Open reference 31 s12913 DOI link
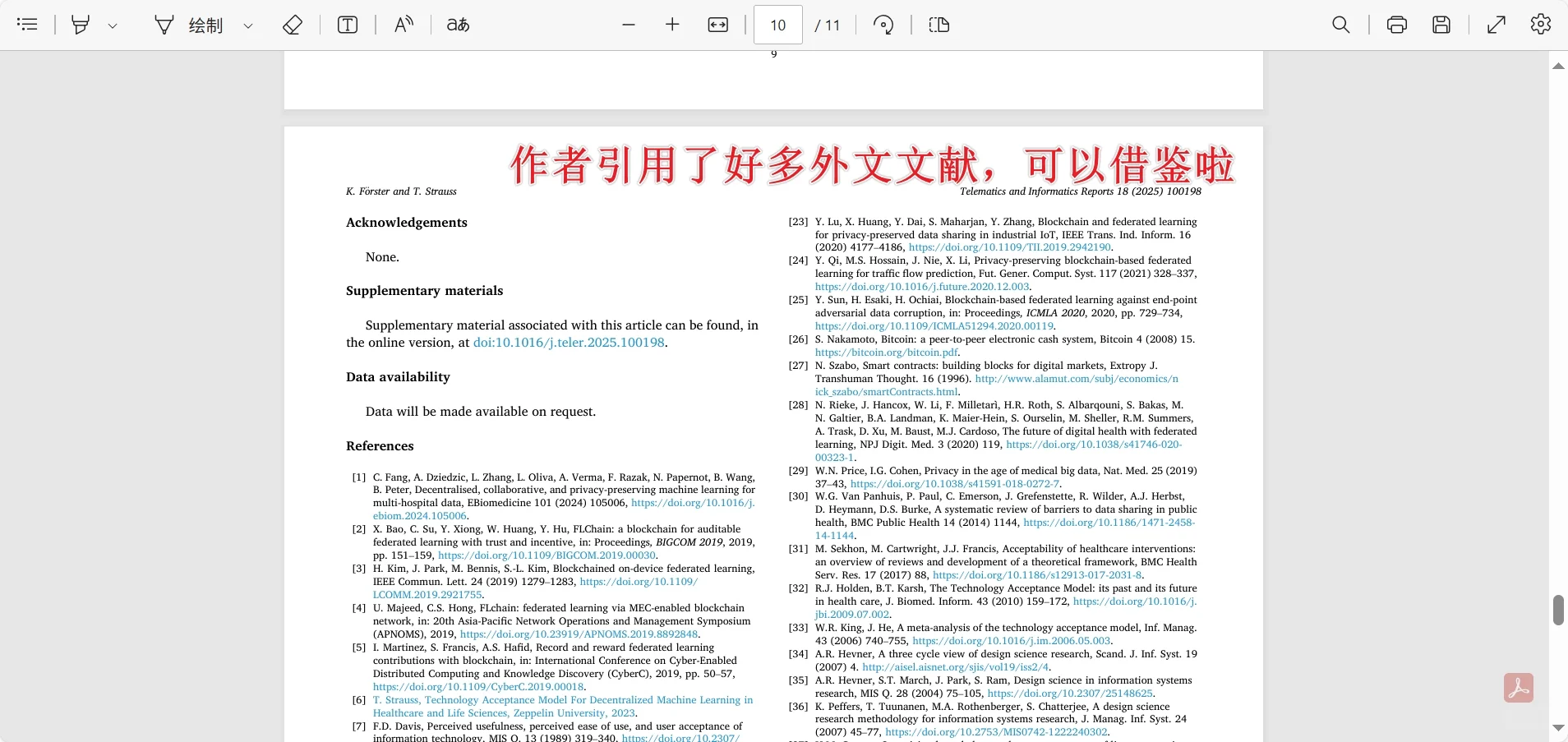The width and height of the screenshot is (1568, 742). (x=1037, y=575)
